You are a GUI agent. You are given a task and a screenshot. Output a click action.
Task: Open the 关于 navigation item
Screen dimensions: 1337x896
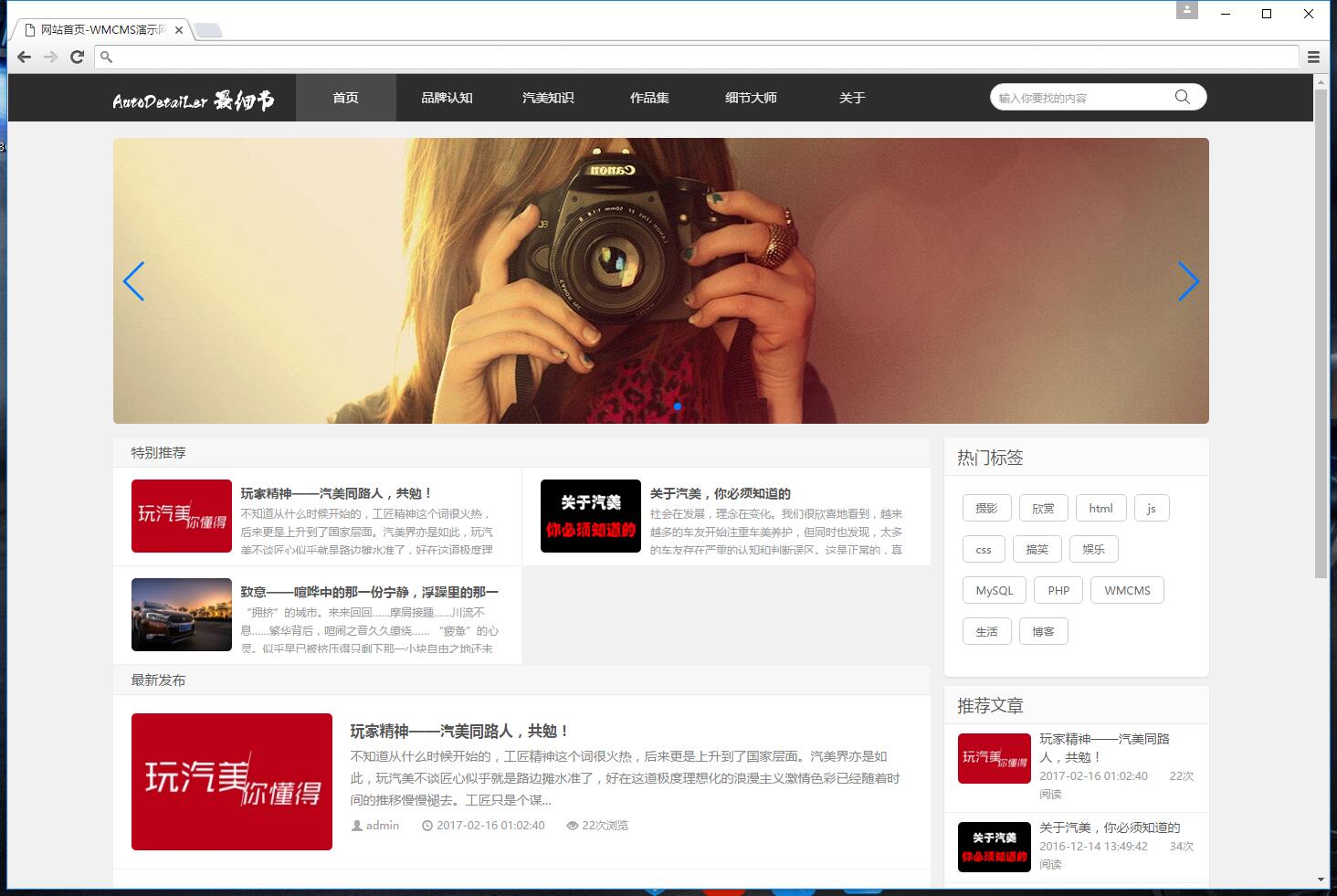[x=852, y=98]
